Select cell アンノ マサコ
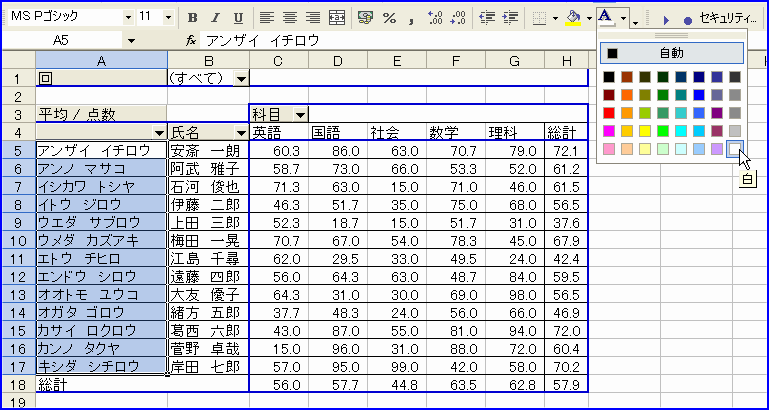 [x=102, y=169]
